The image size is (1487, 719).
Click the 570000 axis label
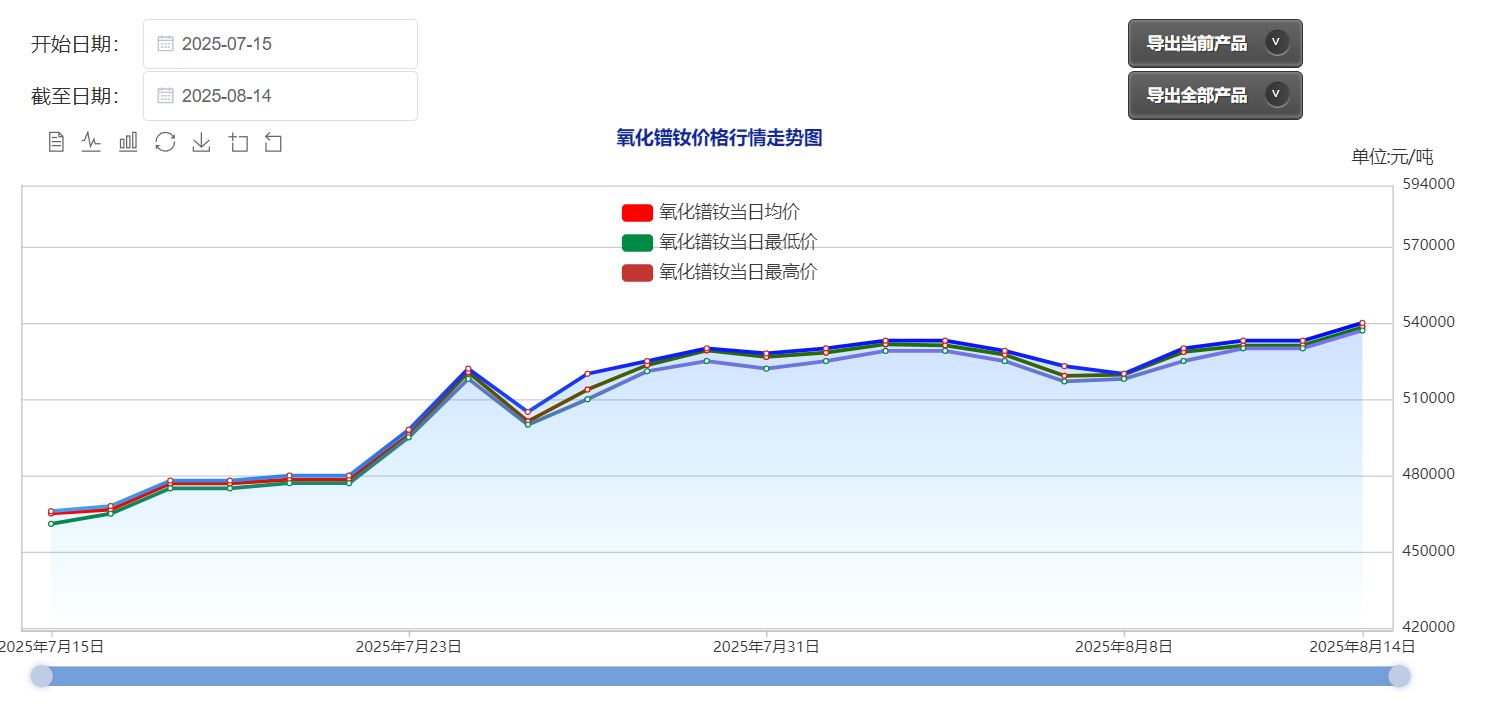click(1429, 245)
